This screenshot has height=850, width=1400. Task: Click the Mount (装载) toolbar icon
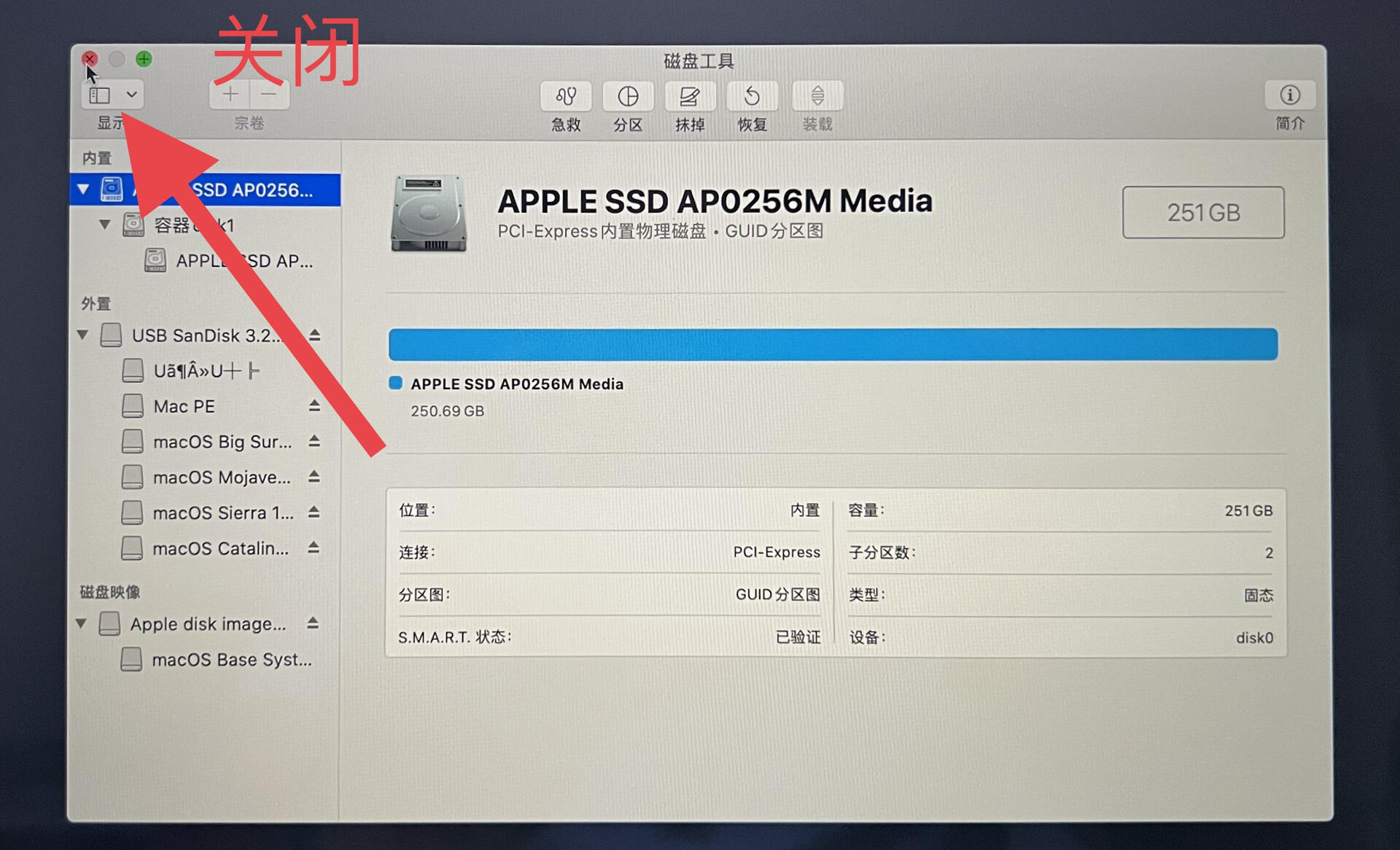pyautogui.click(x=817, y=96)
